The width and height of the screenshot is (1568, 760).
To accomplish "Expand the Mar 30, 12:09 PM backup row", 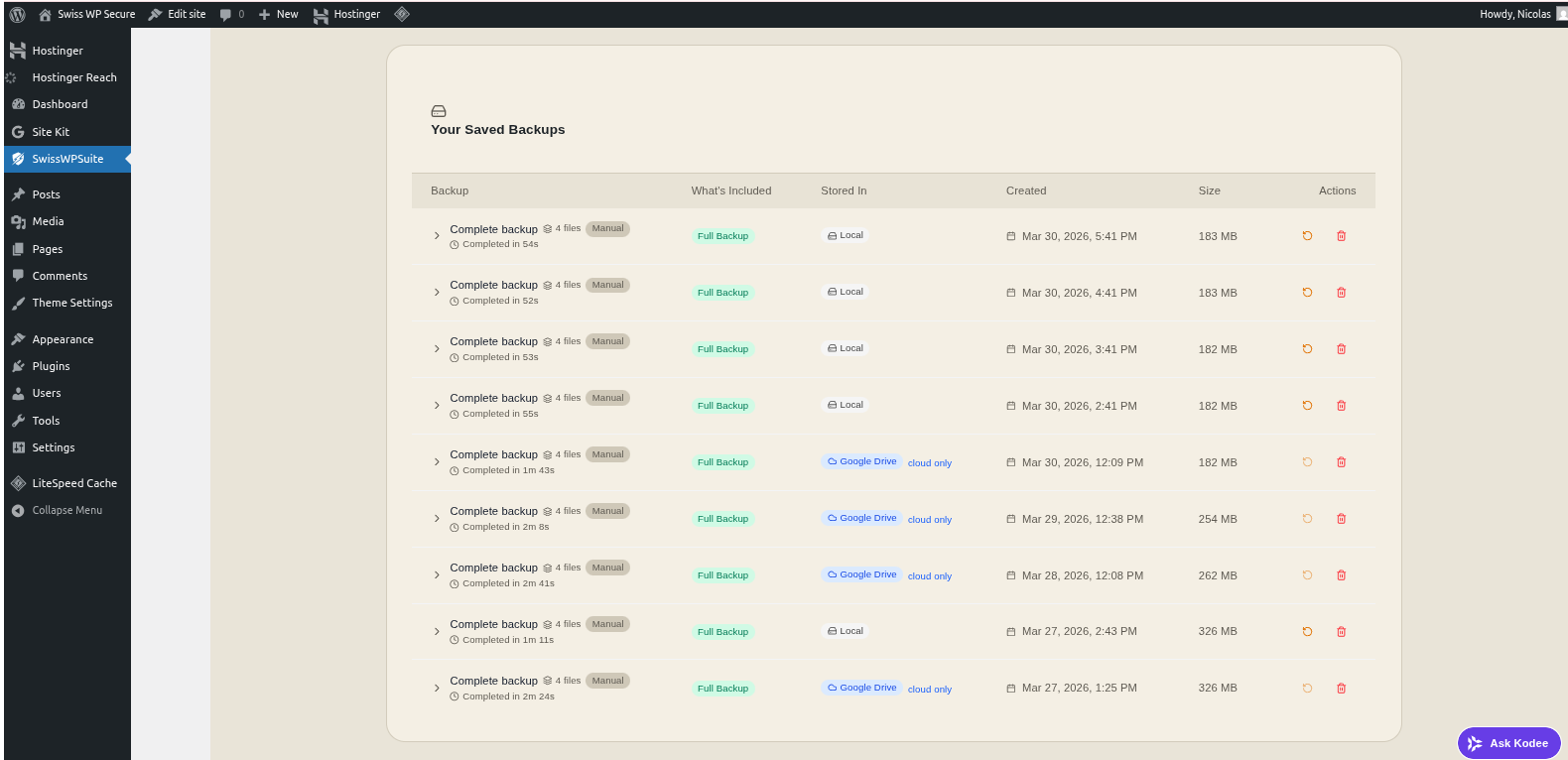I will click(x=437, y=462).
